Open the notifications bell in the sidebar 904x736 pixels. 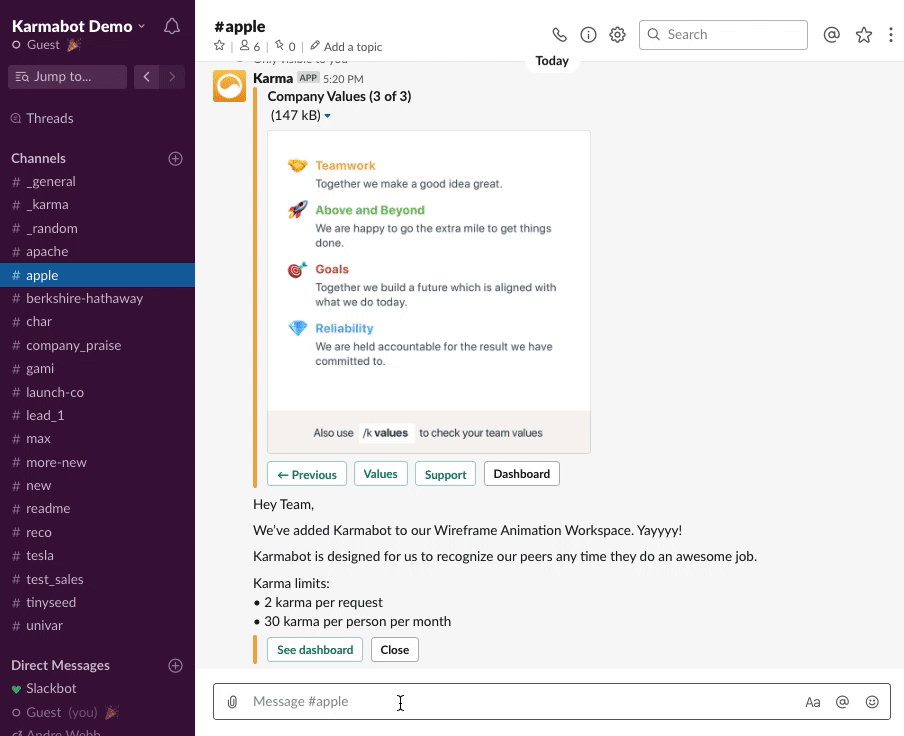coord(172,27)
